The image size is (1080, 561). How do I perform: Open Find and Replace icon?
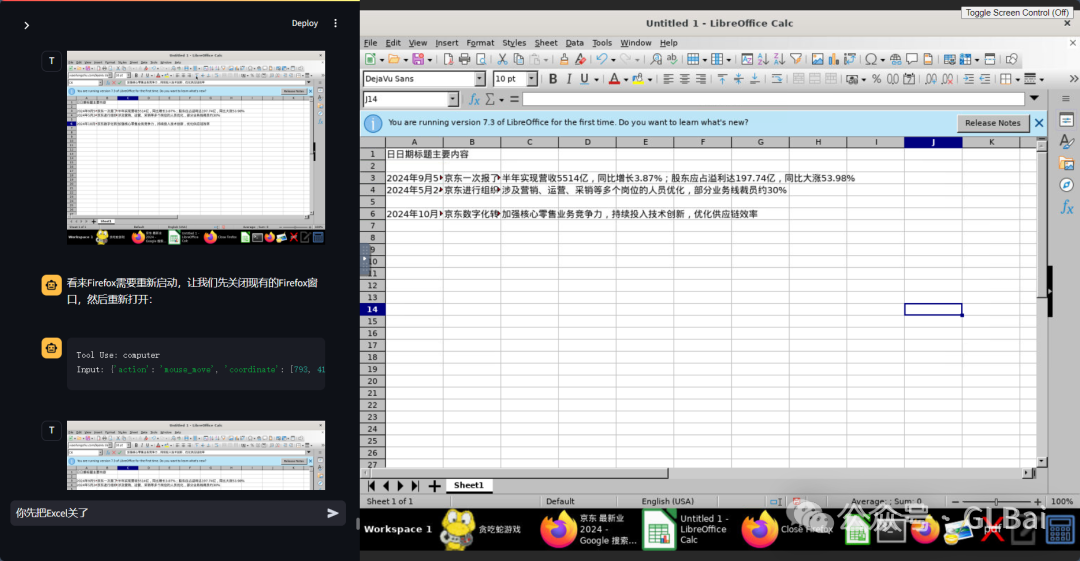(656, 59)
